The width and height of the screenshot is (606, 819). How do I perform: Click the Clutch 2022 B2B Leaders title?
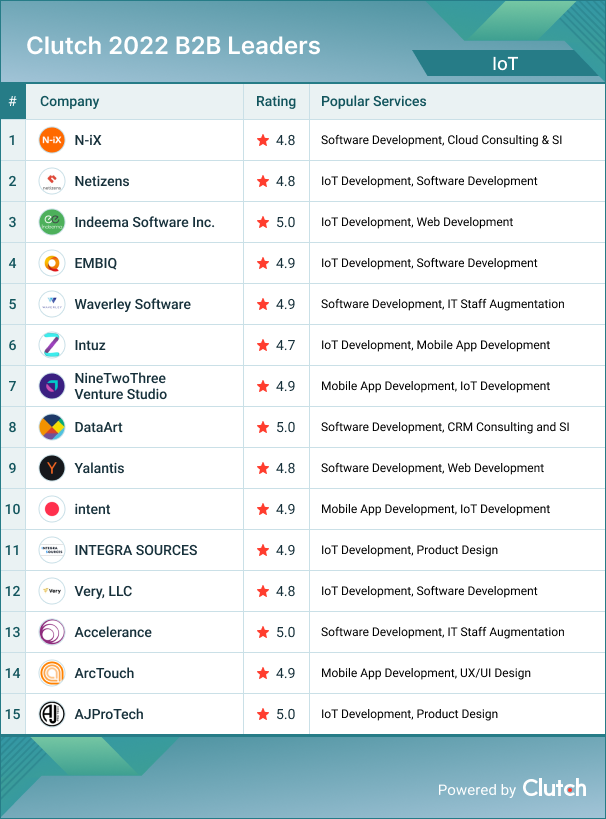173,46
